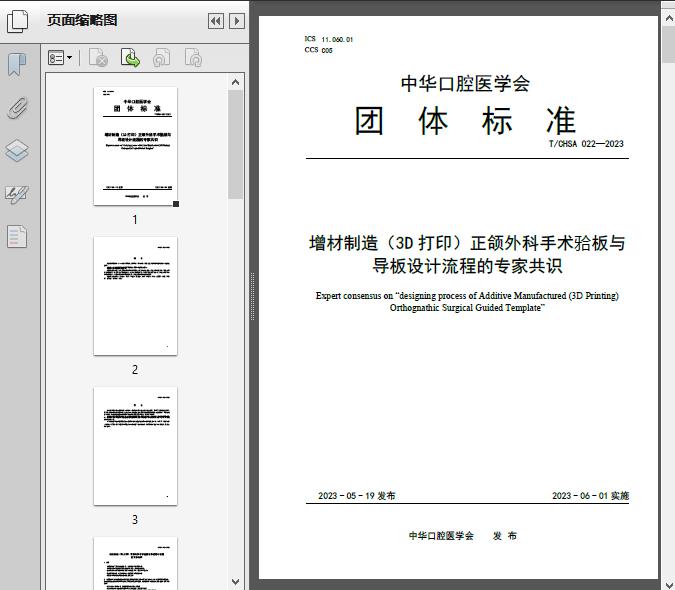Viewport: 675px width, 590px height.
Task: Click the CCS C05 code text
Action: click(x=319, y=50)
